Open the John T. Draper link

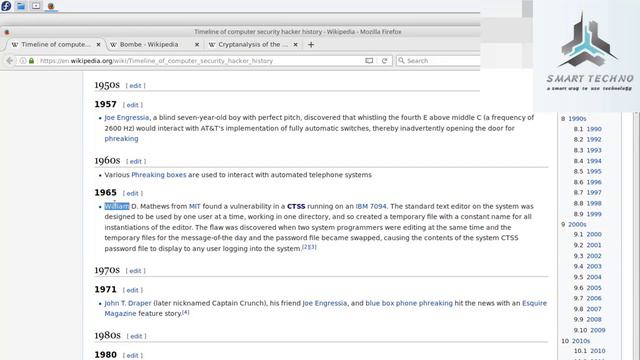point(128,303)
